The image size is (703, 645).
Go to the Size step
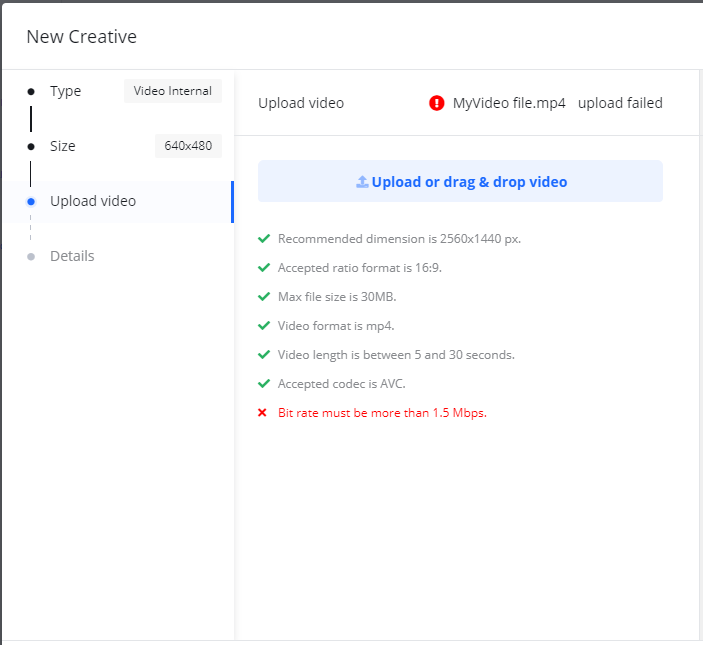[x=63, y=146]
